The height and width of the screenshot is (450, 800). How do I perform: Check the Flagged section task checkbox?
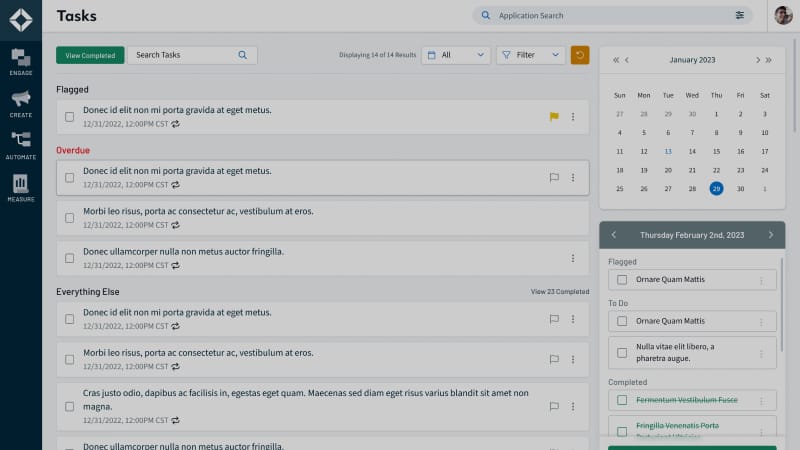(x=69, y=117)
